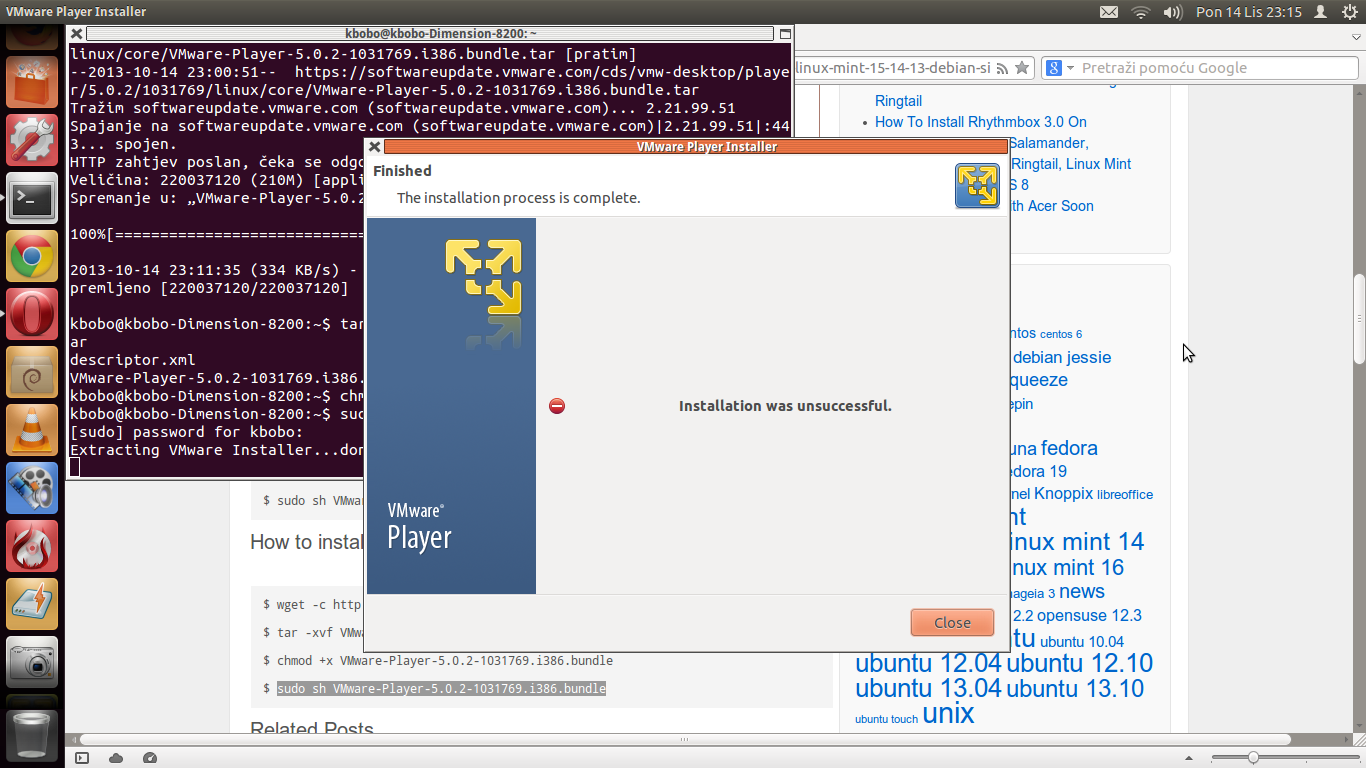Open Ubuntu Software Center from the launcher
This screenshot has width=1366, height=768.
pos(32,82)
